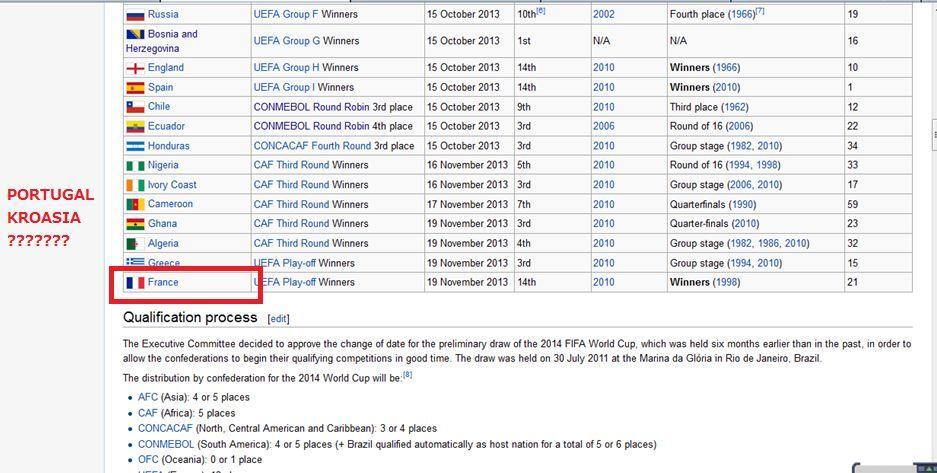This screenshot has height=473, width=937.
Task: Open footnote 7 in Russia row
Action: click(760, 11)
